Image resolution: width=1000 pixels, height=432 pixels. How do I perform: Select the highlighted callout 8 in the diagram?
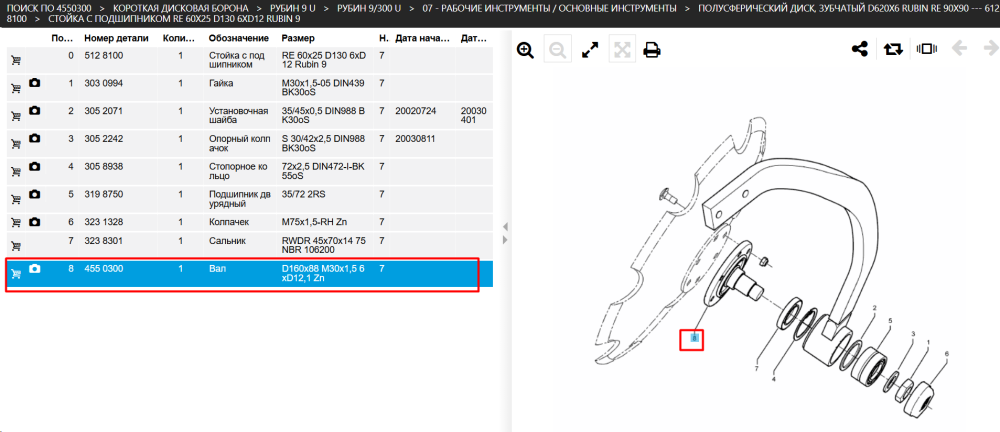click(695, 339)
